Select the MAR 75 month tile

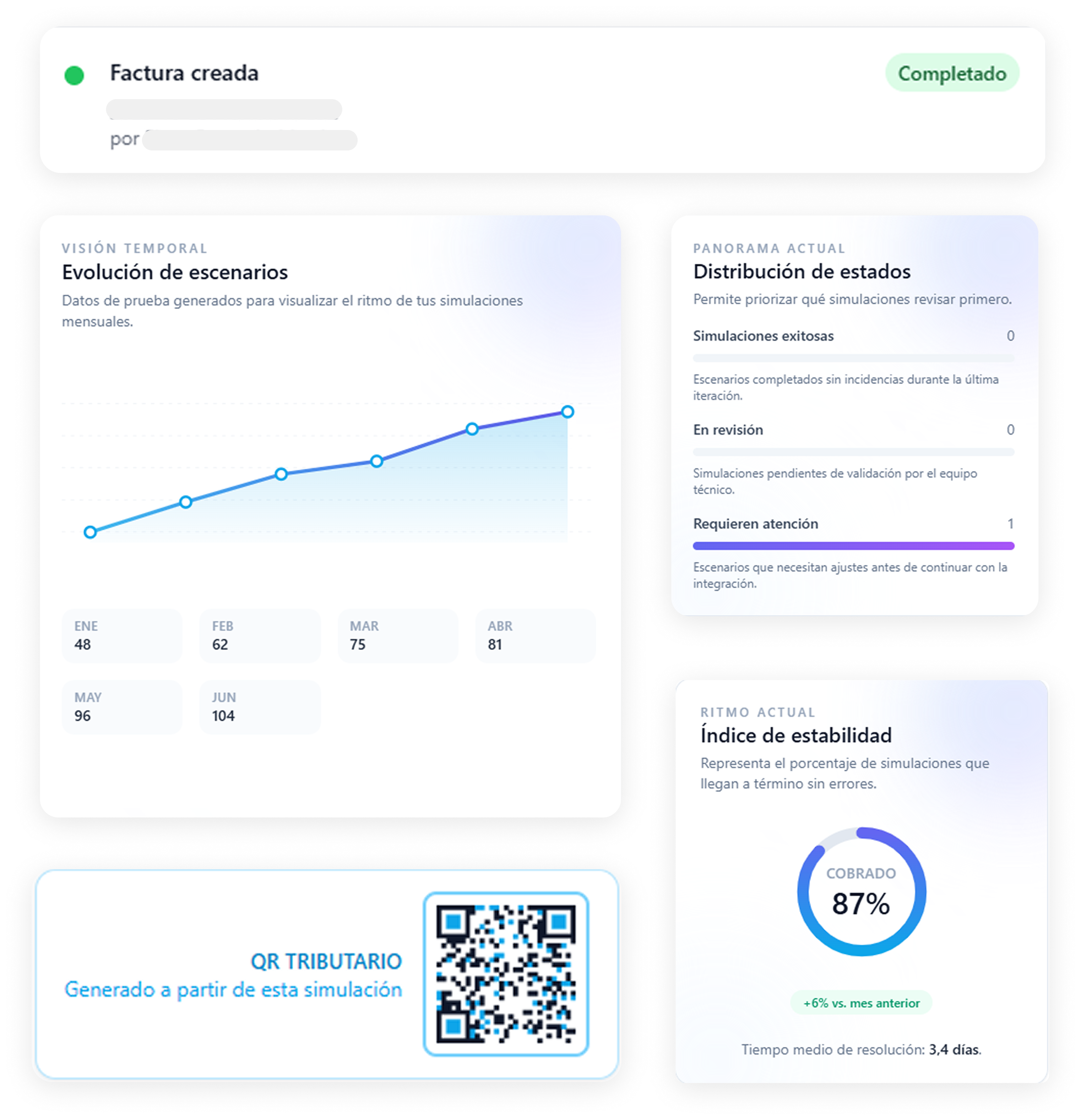(398, 635)
